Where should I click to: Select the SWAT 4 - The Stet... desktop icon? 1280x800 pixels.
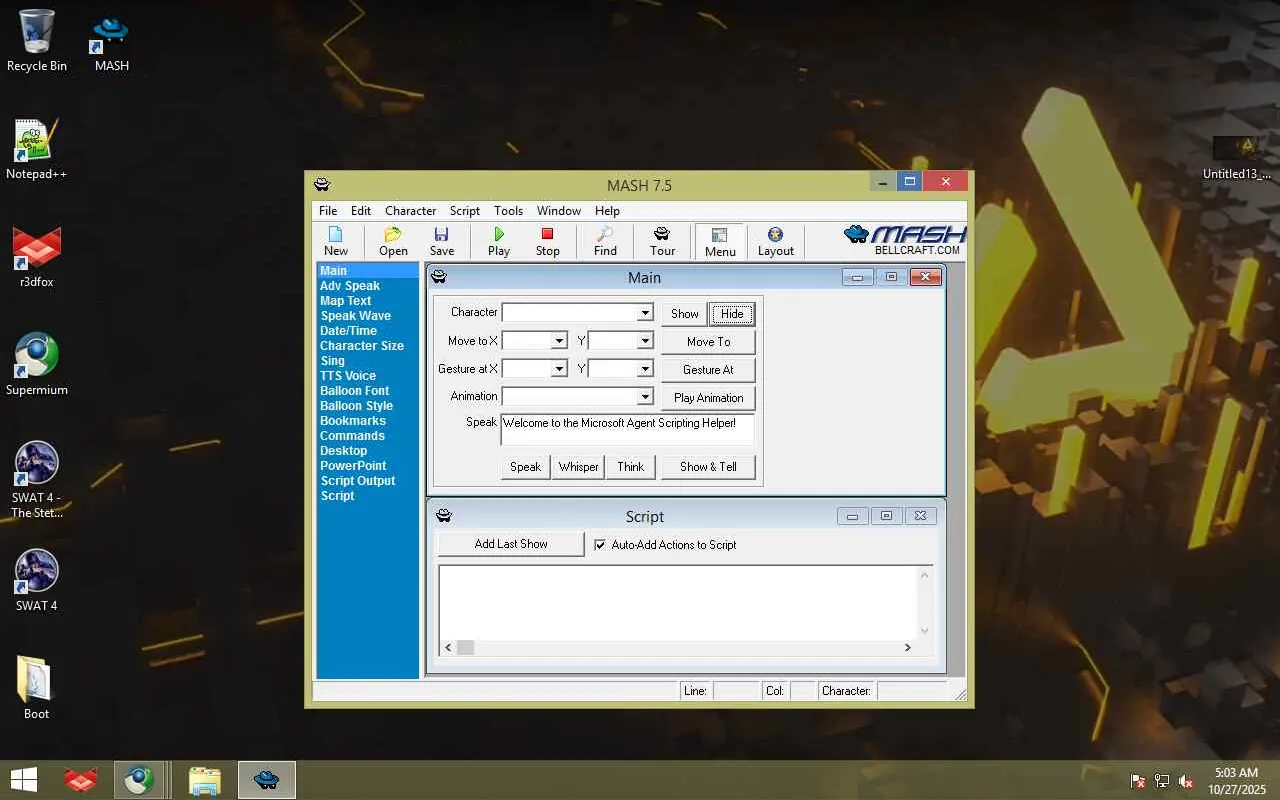point(37,481)
